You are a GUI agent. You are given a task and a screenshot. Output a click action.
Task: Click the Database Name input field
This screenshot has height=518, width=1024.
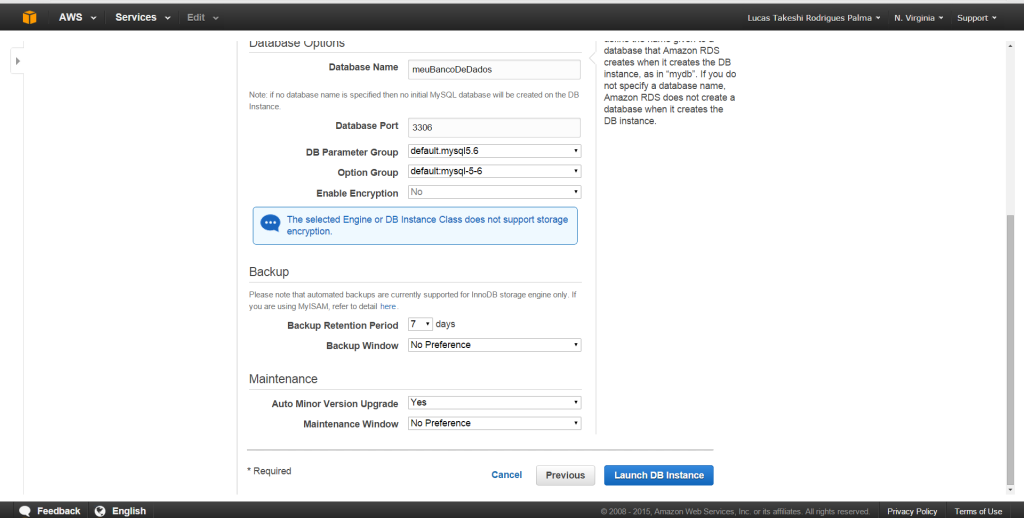(494, 69)
